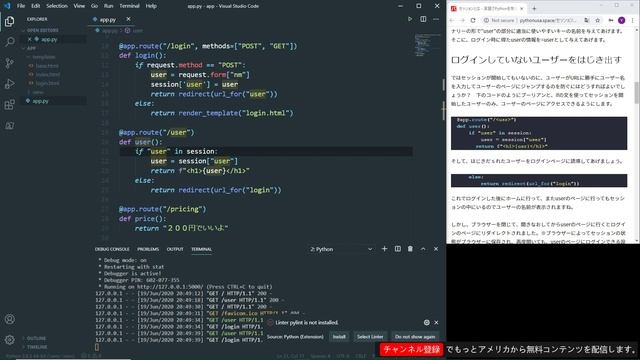Expand the Timeline section
640x360 pixels.
coord(37,347)
